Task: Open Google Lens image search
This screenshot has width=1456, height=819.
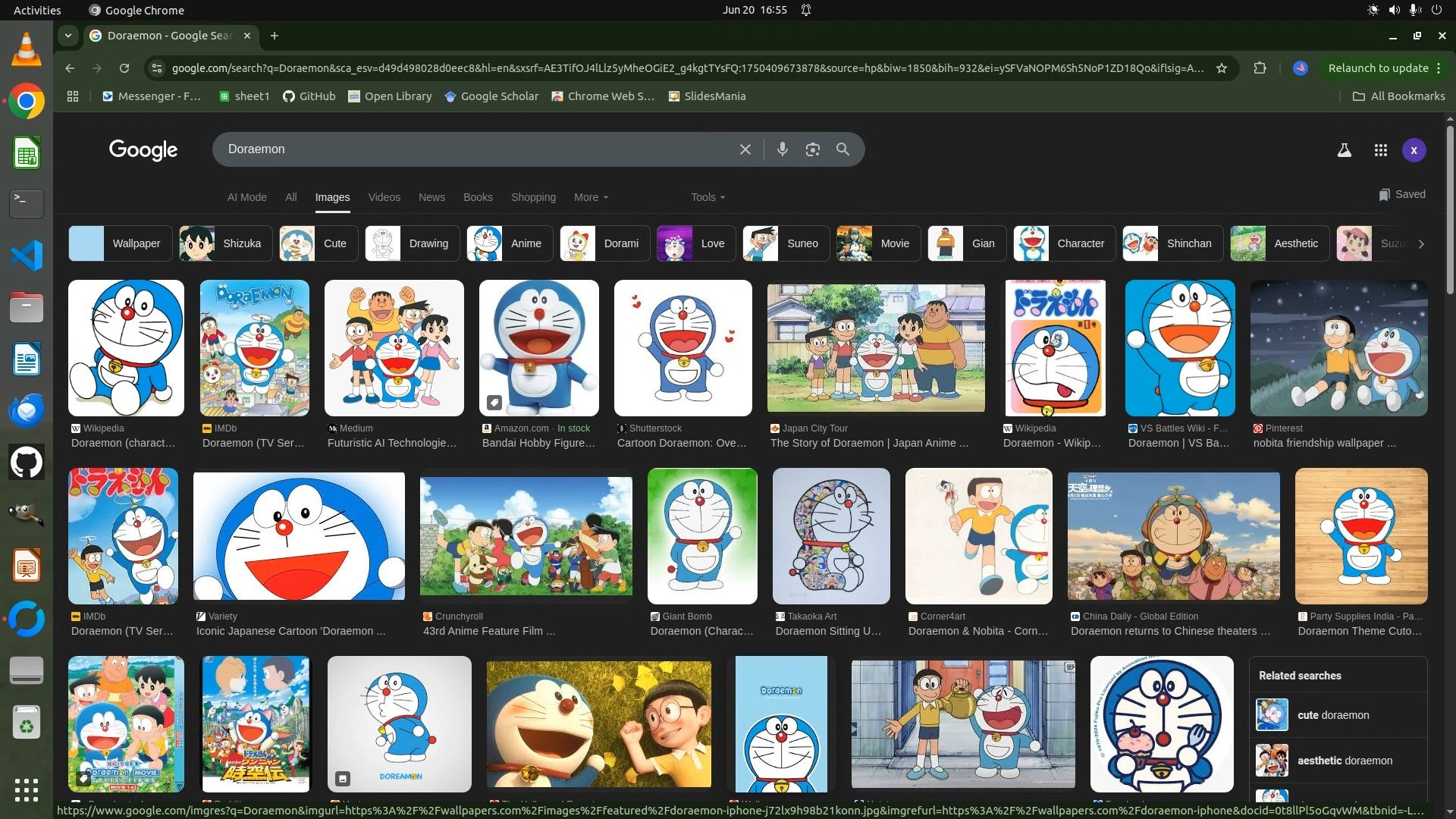Action: 812,149
